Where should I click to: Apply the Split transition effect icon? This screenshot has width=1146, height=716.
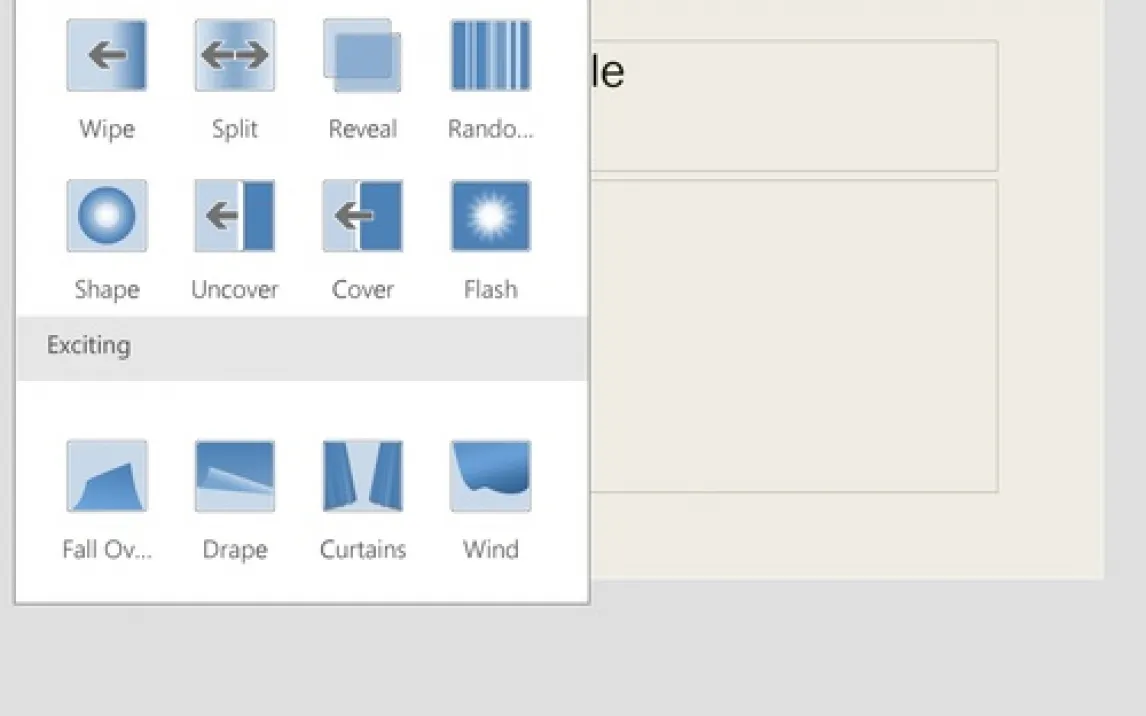(235, 56)
